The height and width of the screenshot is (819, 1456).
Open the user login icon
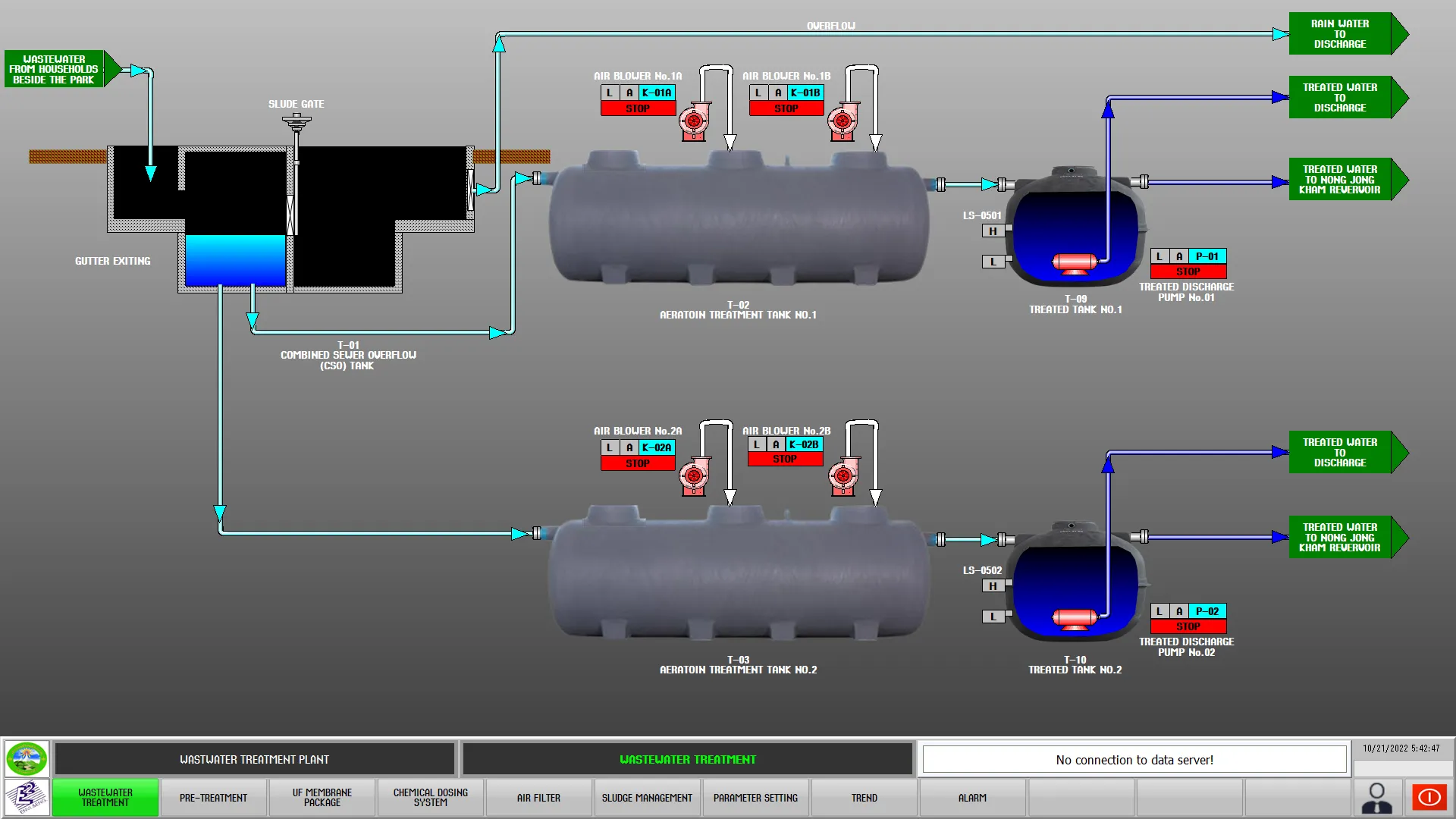(x=1376, y=798)
